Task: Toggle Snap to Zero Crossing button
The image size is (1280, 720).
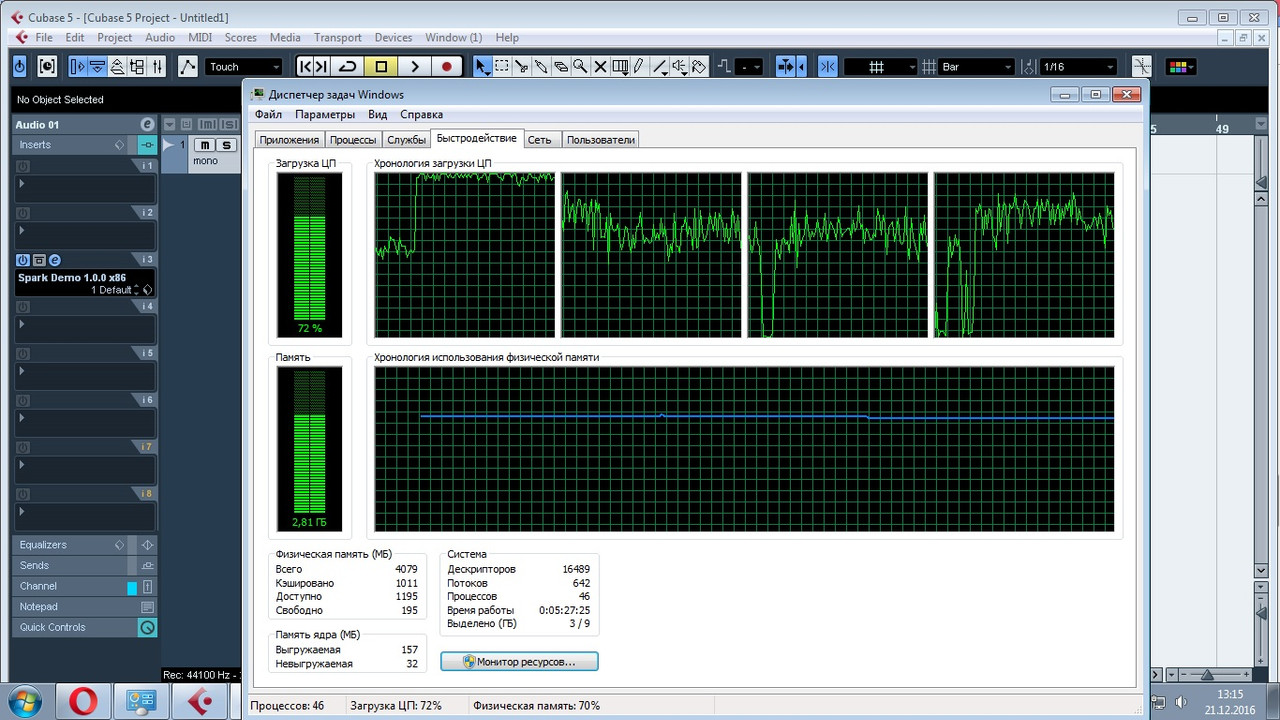Action: tap(1141, 66)
